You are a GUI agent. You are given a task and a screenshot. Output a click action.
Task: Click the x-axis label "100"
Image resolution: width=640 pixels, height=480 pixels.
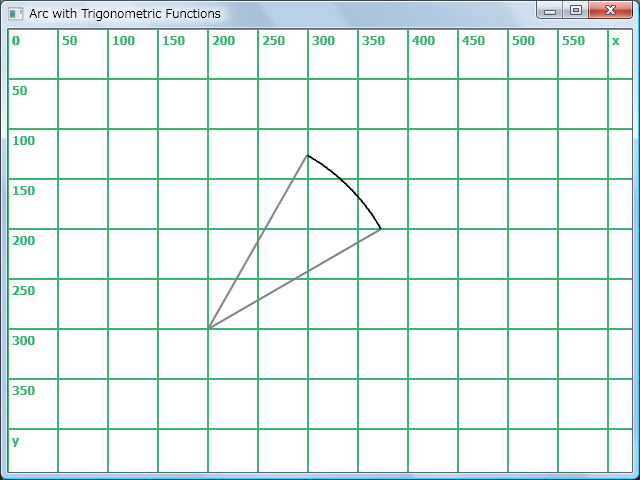coord(124,41)
